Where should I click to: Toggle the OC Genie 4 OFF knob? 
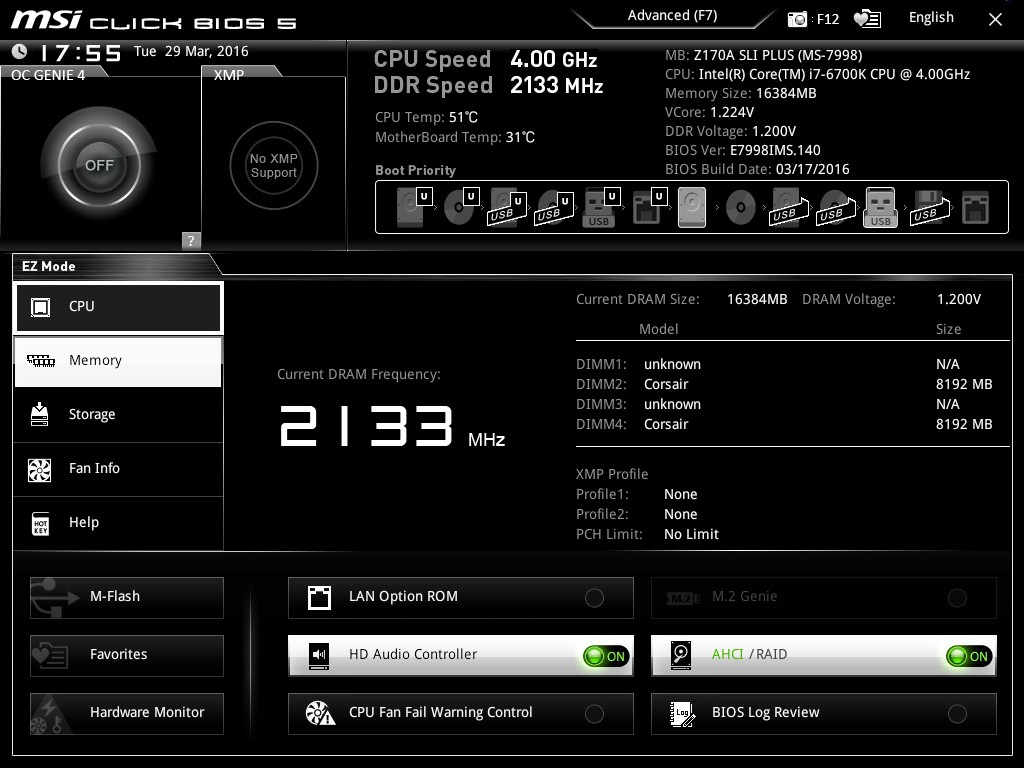tap(99, 165)
